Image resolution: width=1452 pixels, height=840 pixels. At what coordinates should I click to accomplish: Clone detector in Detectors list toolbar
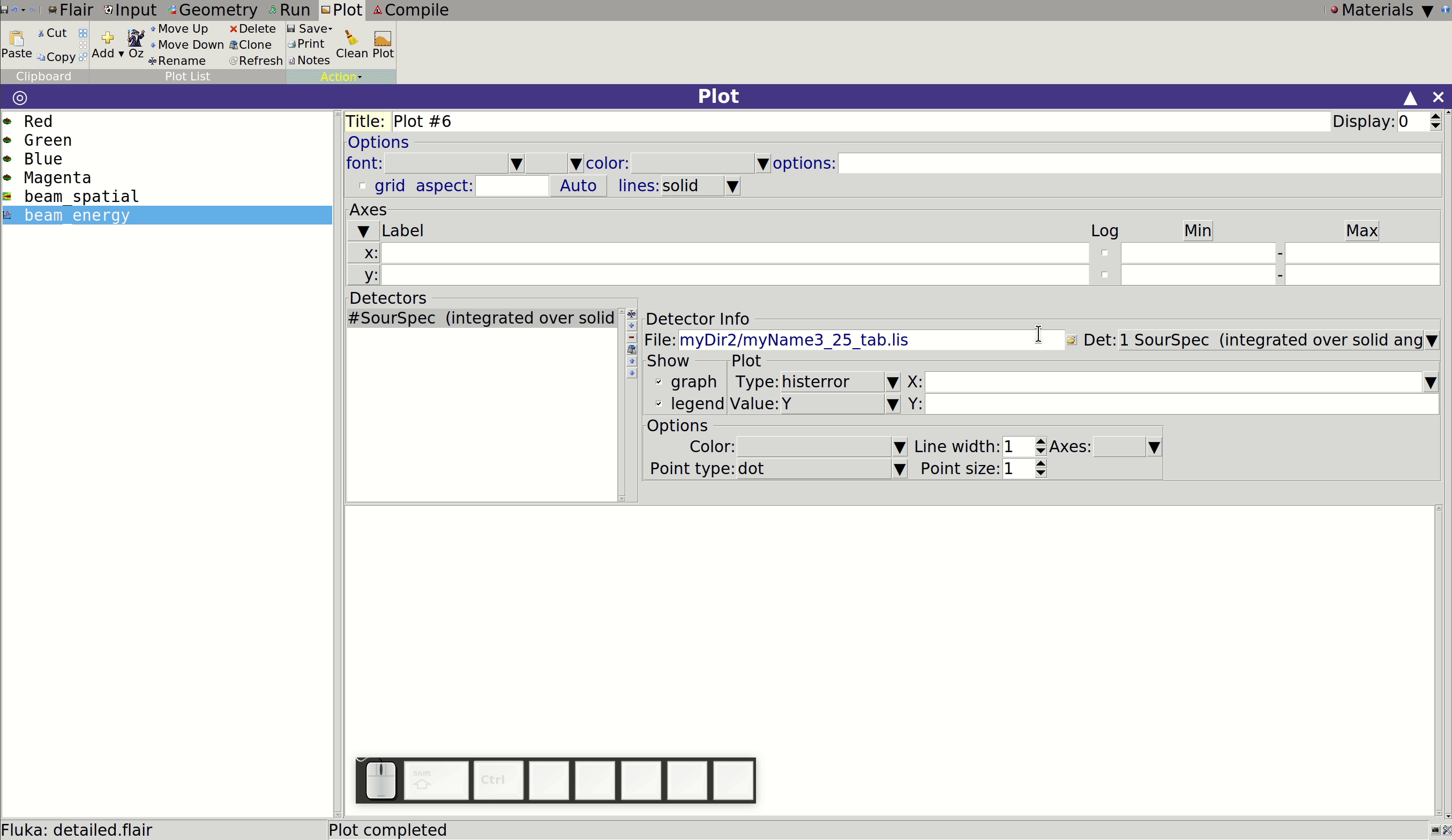[x=632, y=349]
